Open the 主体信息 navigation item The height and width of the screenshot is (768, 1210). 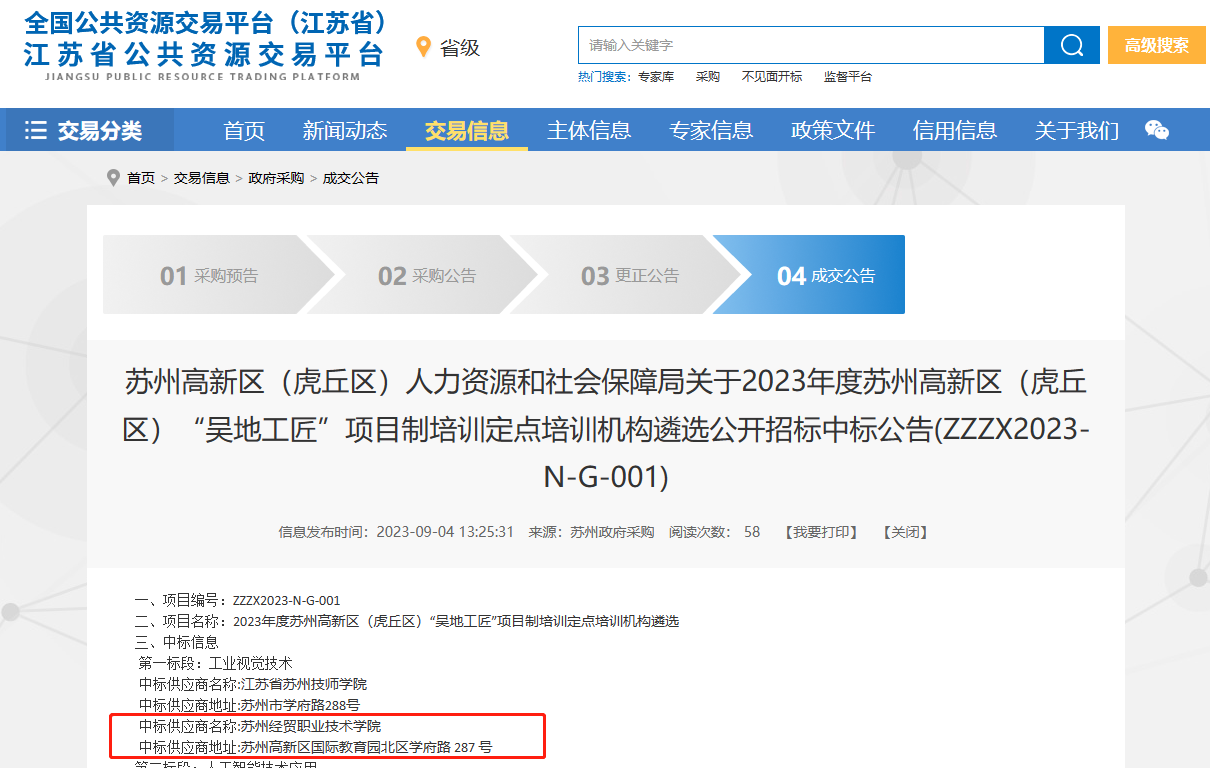coord(589,130)
